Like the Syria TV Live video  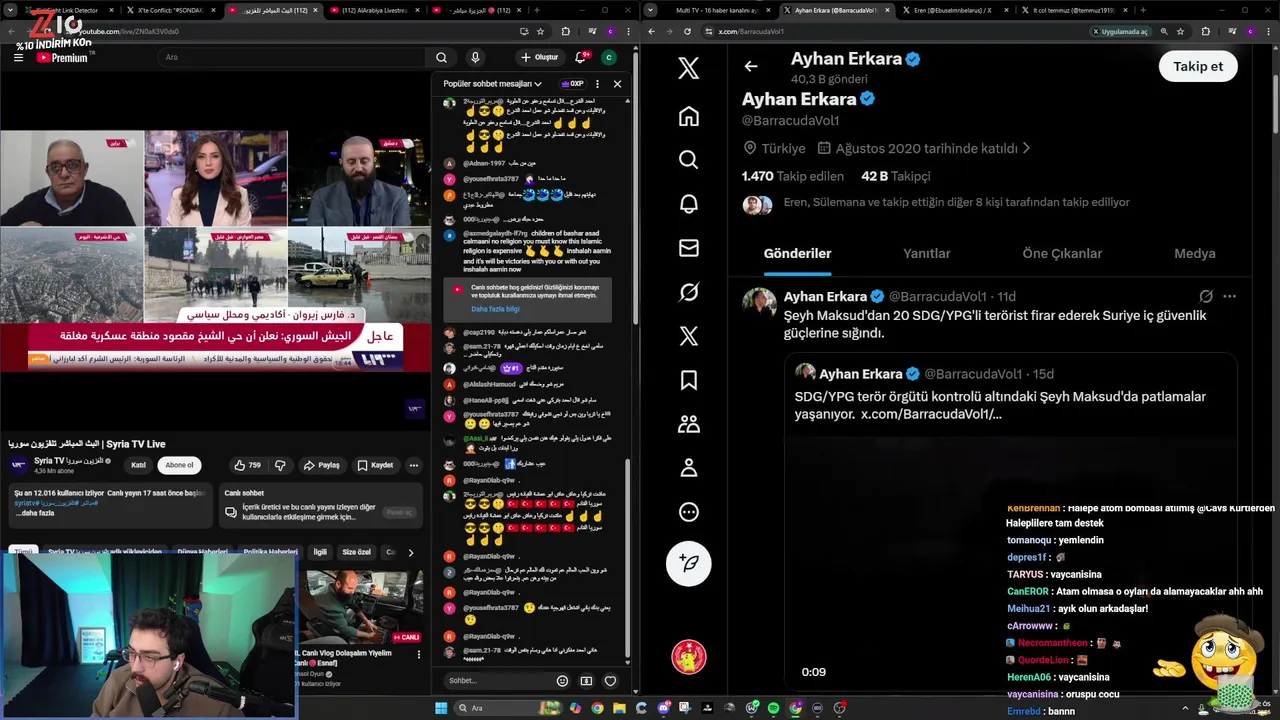pos(247,465)
